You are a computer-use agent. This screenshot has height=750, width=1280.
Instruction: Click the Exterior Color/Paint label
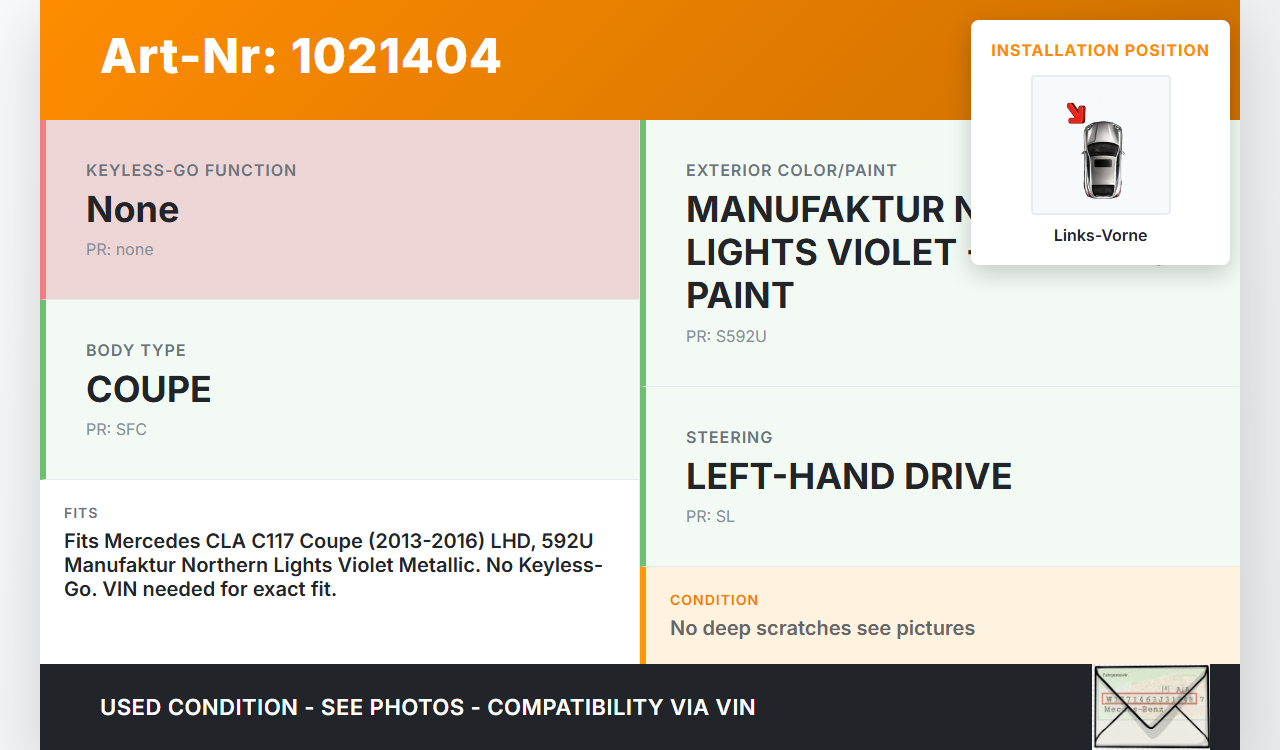[x=791, y=171]
